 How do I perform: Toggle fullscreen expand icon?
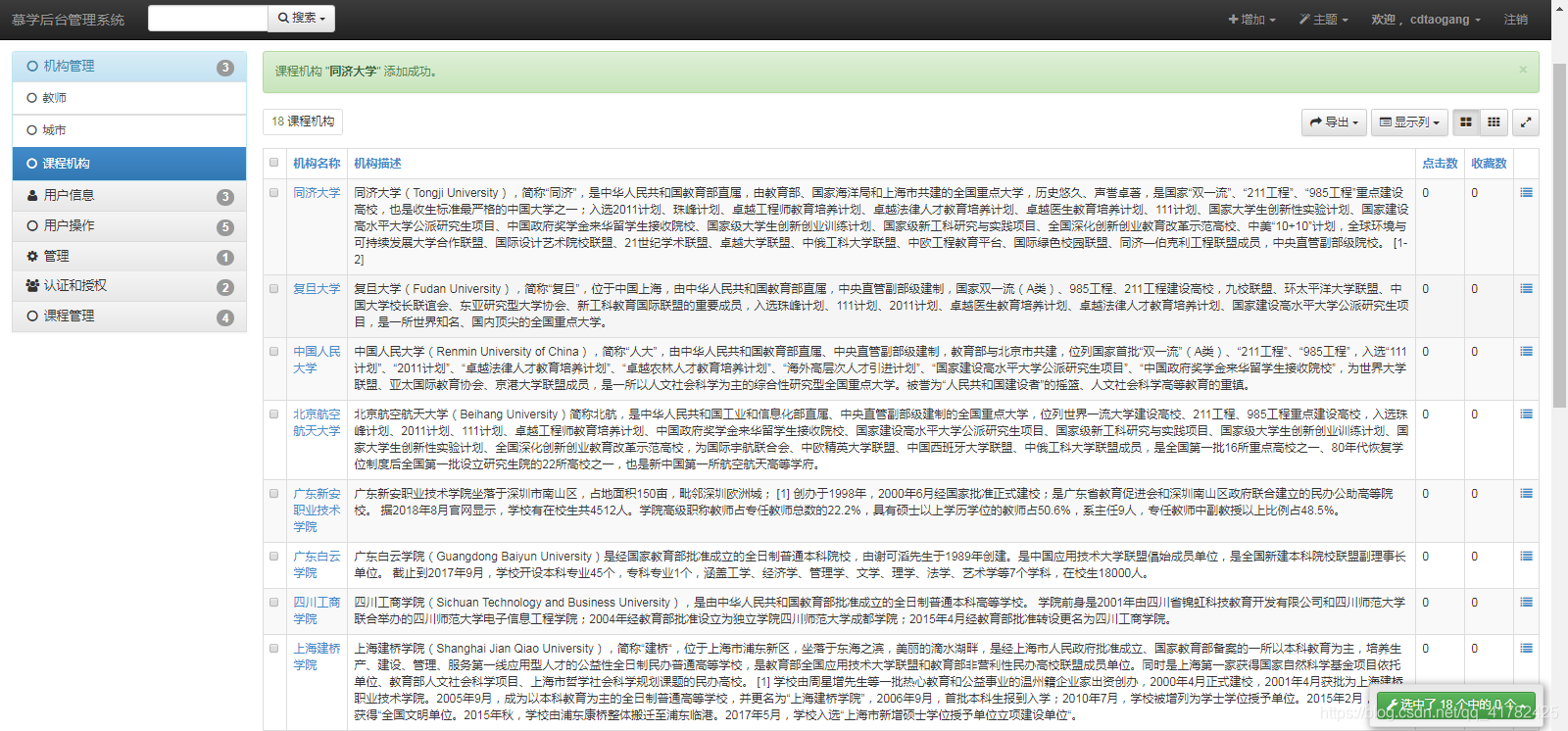click(x=1526, y=122)
